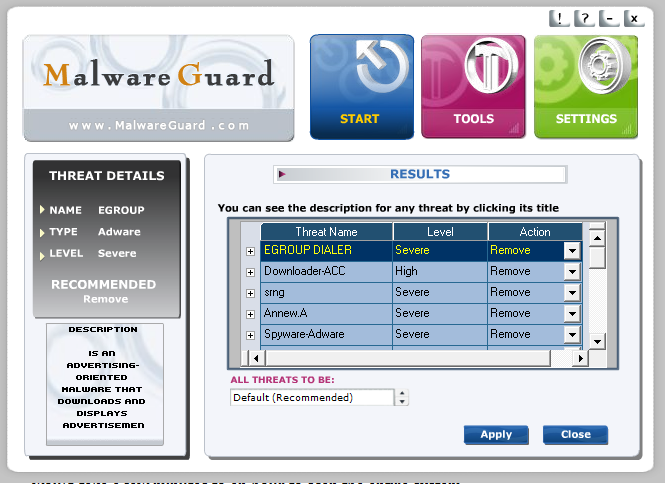Screen dimensions: 665x484
Task: Open the START scan section
Action: [362, 87]
